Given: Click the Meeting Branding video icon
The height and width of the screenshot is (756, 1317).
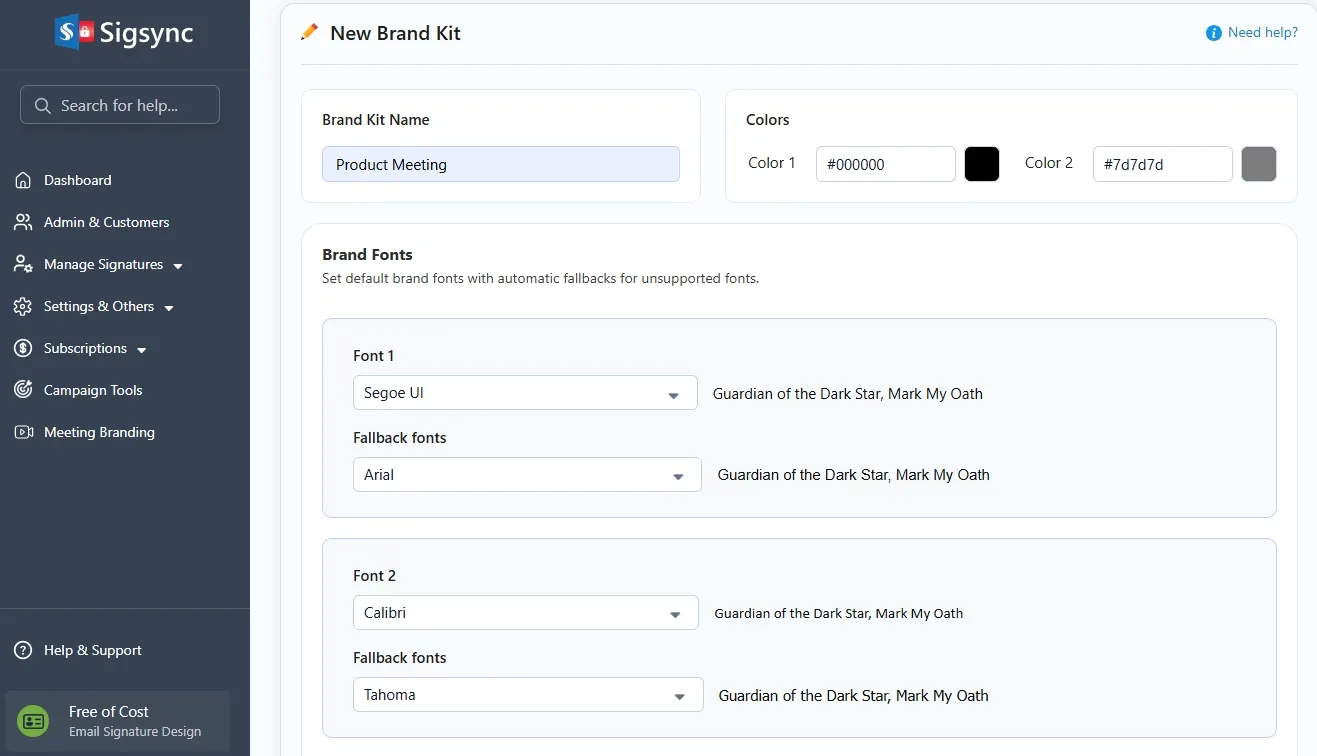Looking at the screenshot, I should 23,432.
